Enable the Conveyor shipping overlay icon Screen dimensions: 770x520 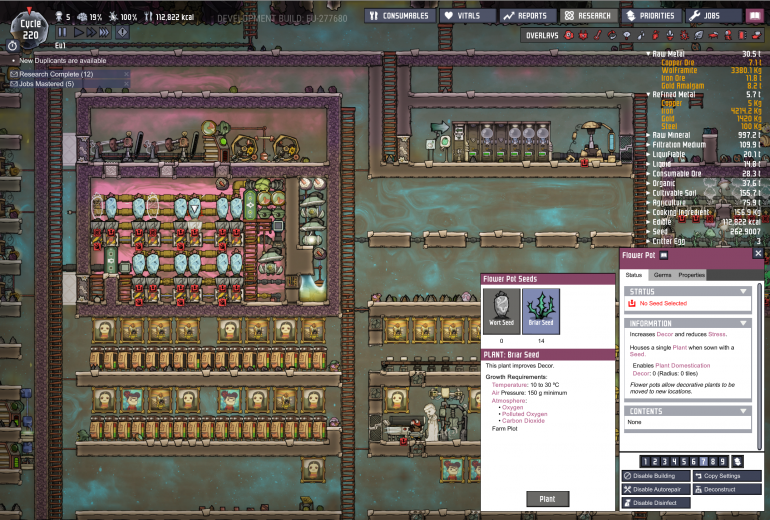click(x=758, y=35)
